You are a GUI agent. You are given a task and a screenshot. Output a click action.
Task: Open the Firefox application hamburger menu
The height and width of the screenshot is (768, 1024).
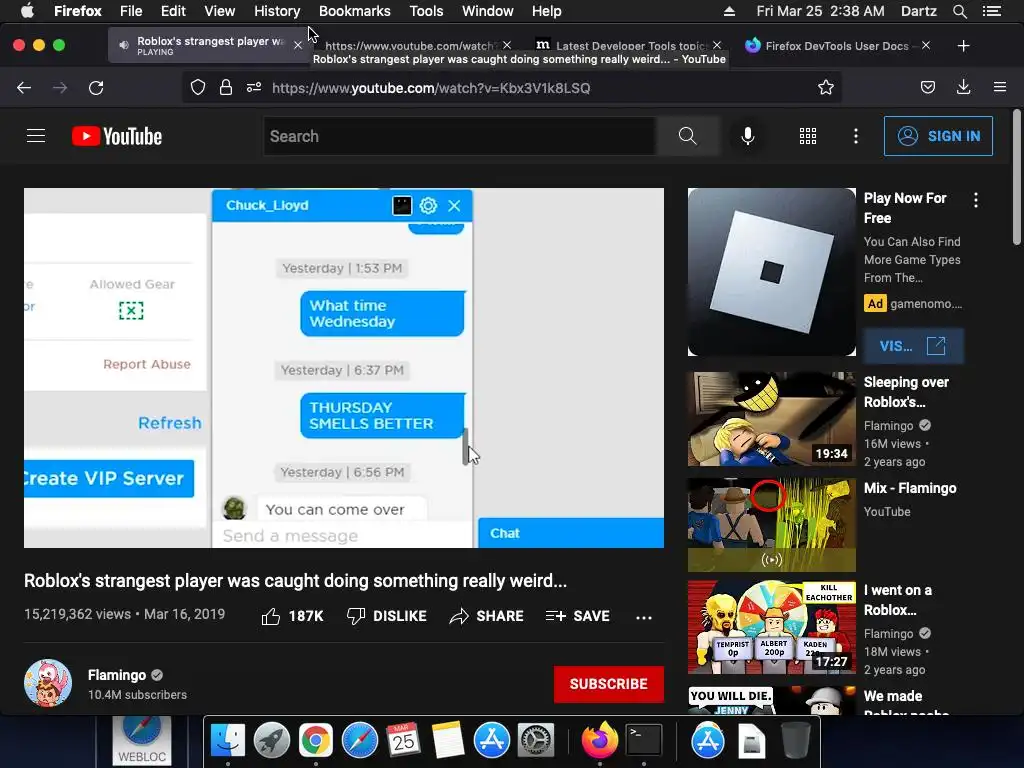1000,87
